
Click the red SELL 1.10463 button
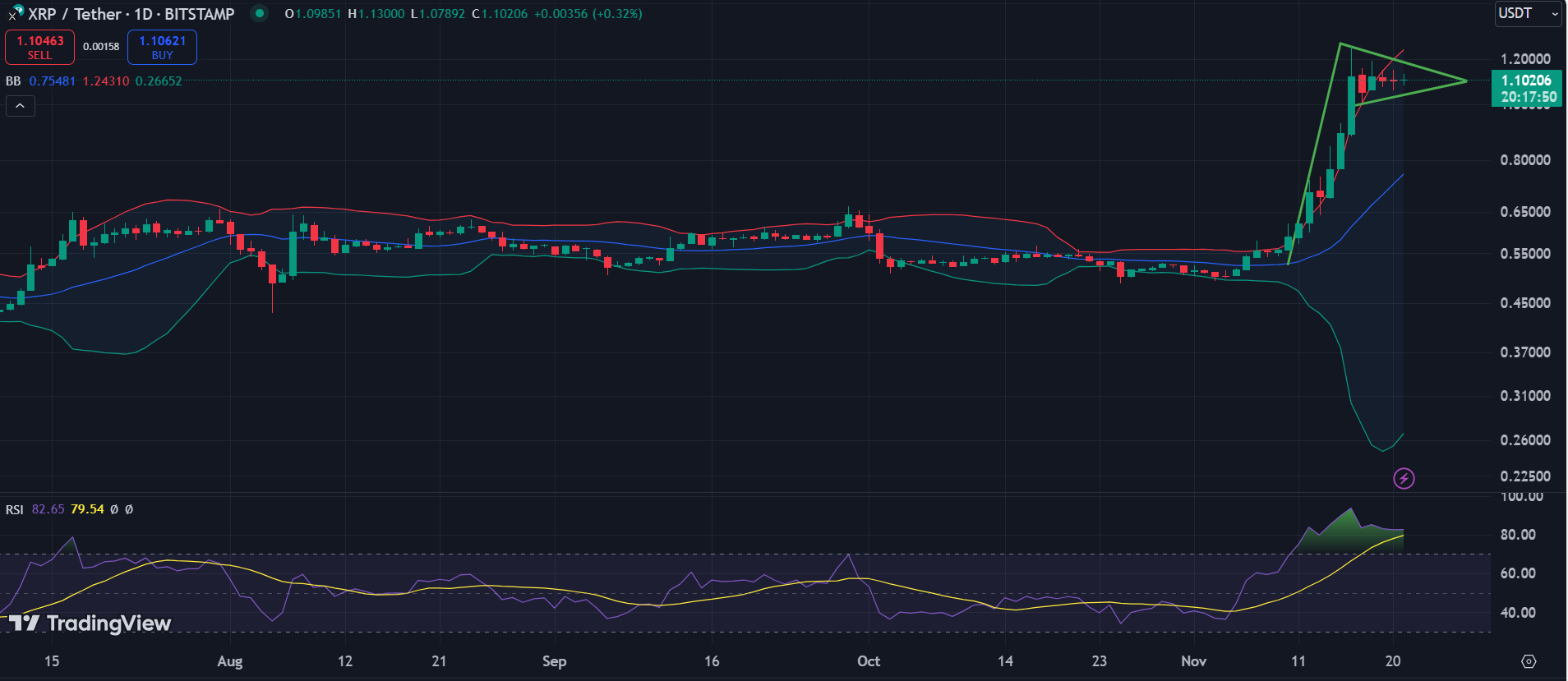[x=39, y=47]
